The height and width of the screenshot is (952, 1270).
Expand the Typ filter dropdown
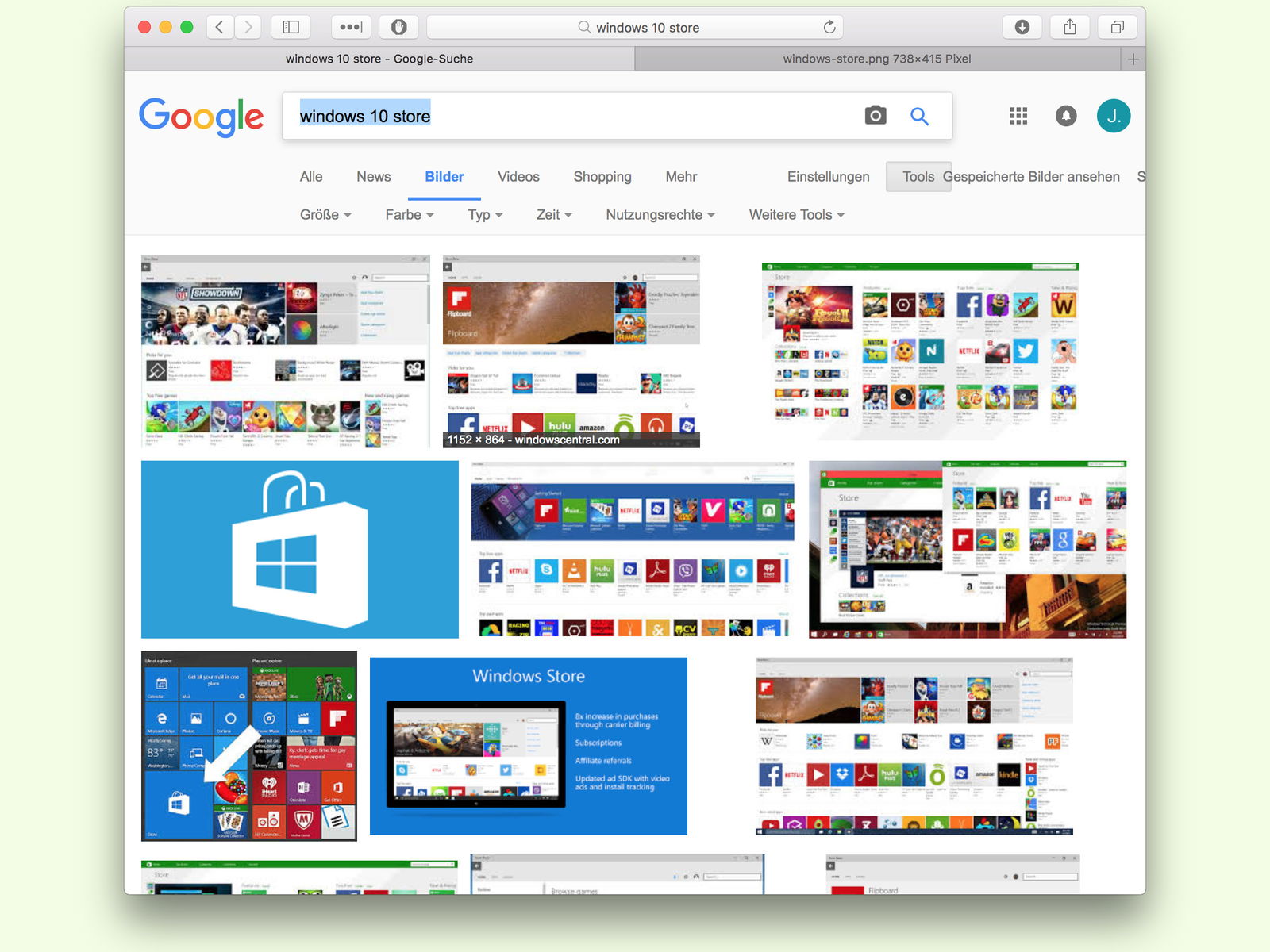(485, 215)
